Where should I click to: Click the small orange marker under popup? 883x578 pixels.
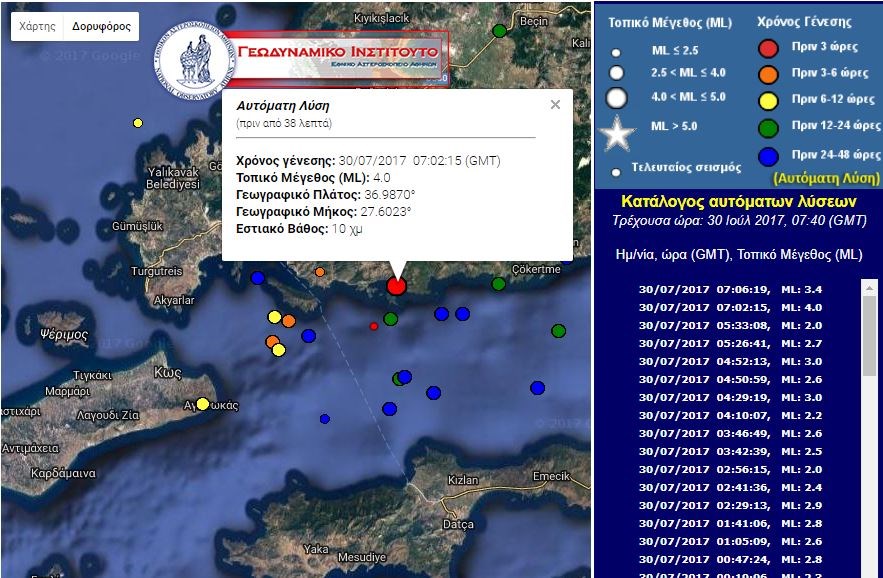coord(320,271)
